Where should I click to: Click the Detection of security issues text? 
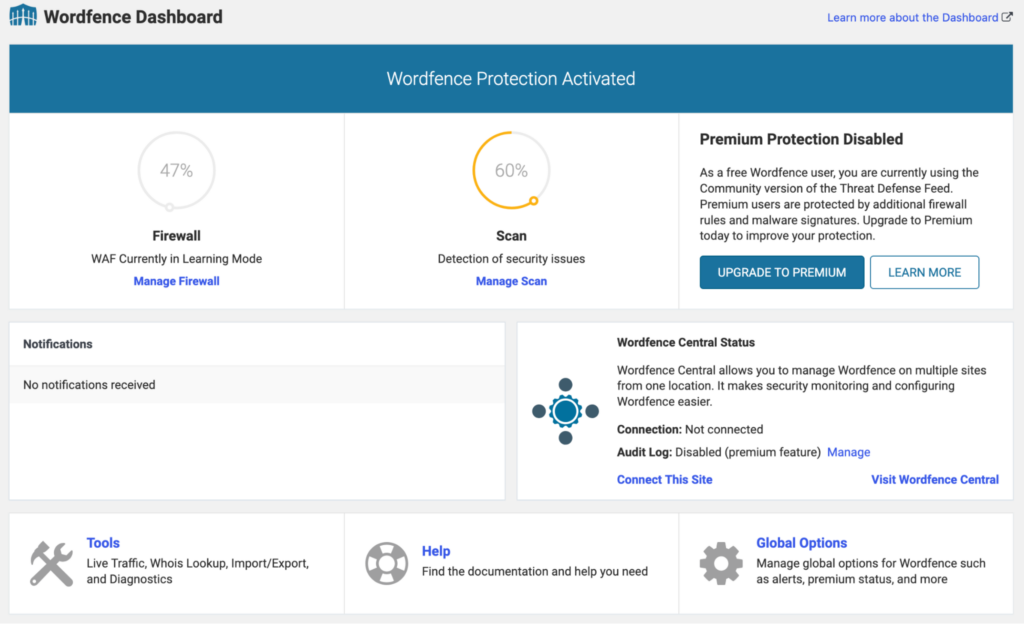(511, 258)
